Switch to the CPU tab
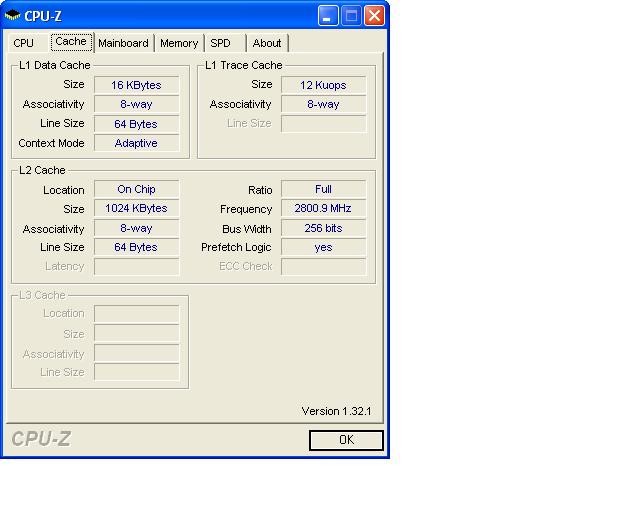Image resolution: width=640 pixels, height=512 pixels. click(24, 43)
